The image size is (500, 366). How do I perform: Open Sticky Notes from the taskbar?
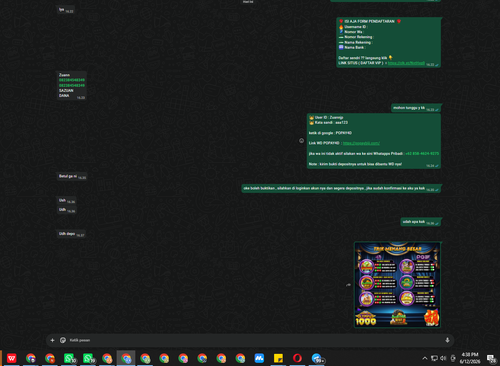click(278, 358)
